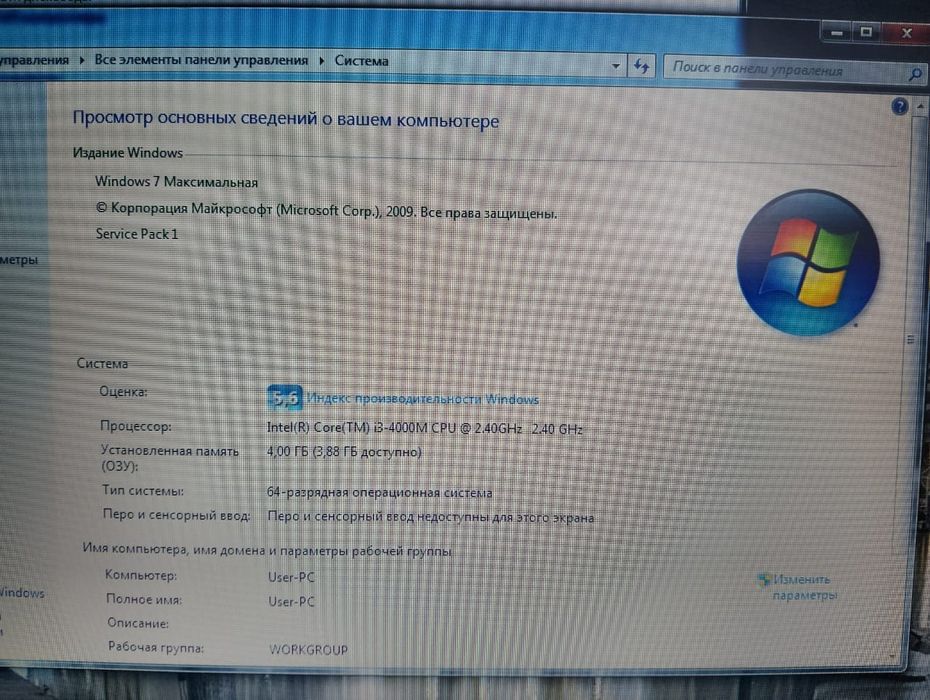Click the 64-разрядная операционная система text

(380, 492)
